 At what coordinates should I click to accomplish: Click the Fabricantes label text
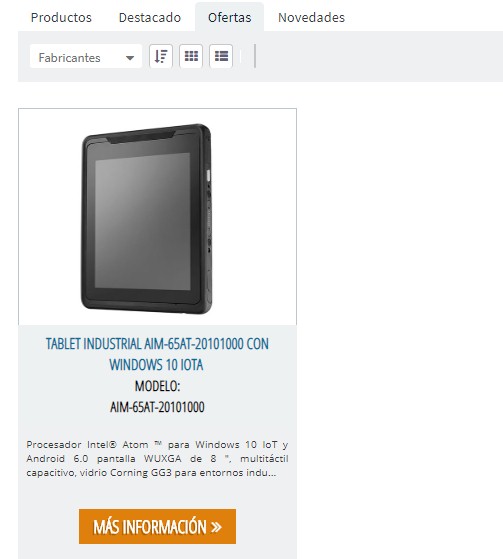pos(70,58)
